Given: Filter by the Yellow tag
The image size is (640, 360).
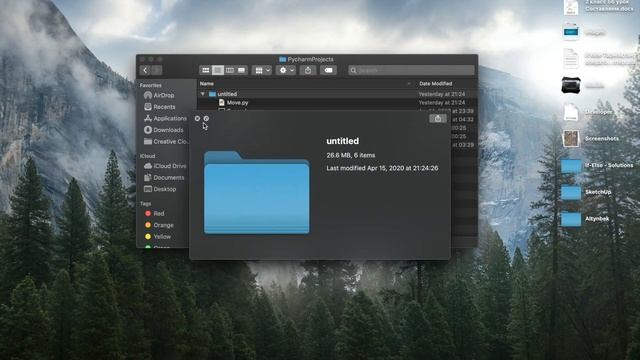Looking at the screenshot, I should tap(158, 237).
